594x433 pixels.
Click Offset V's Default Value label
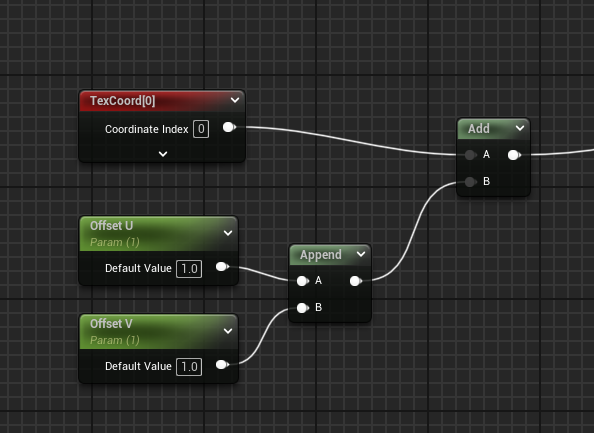click(x=138, y=366)
